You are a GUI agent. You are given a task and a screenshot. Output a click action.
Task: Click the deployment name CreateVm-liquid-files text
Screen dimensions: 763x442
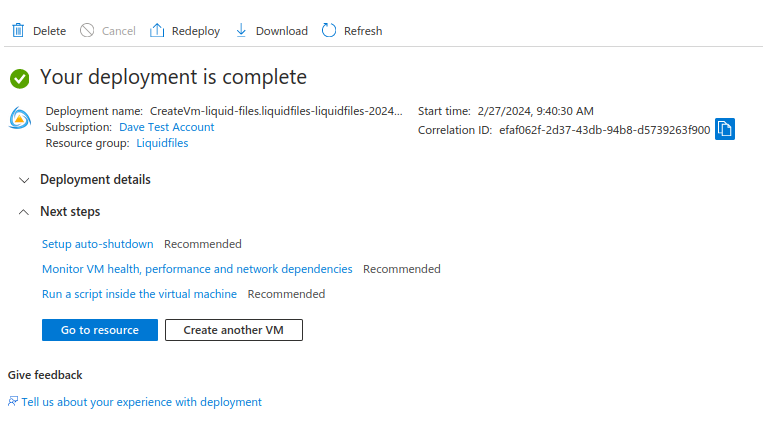pos(276,111)
